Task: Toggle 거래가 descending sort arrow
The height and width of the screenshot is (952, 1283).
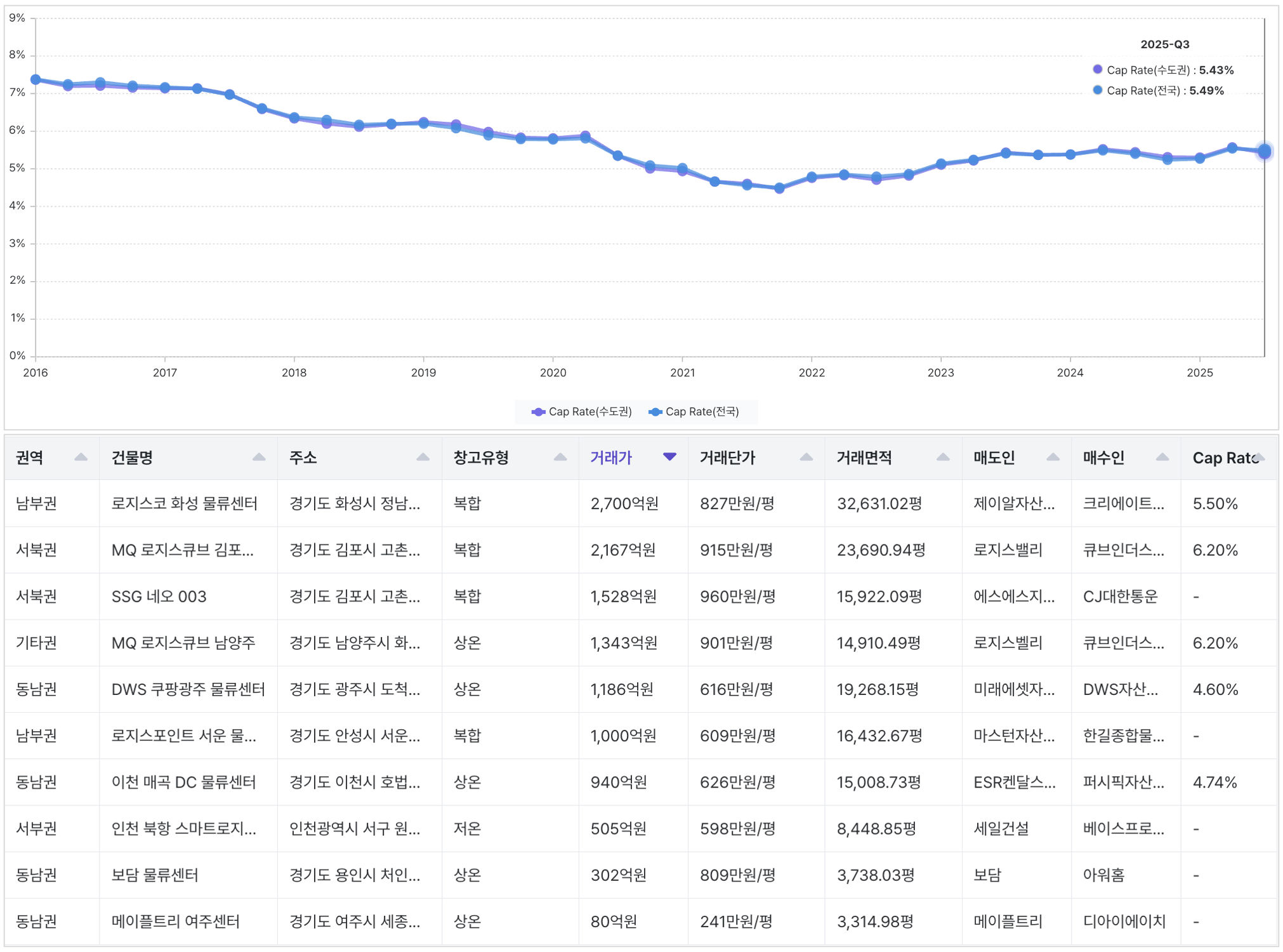Action: tap(669, 457)
